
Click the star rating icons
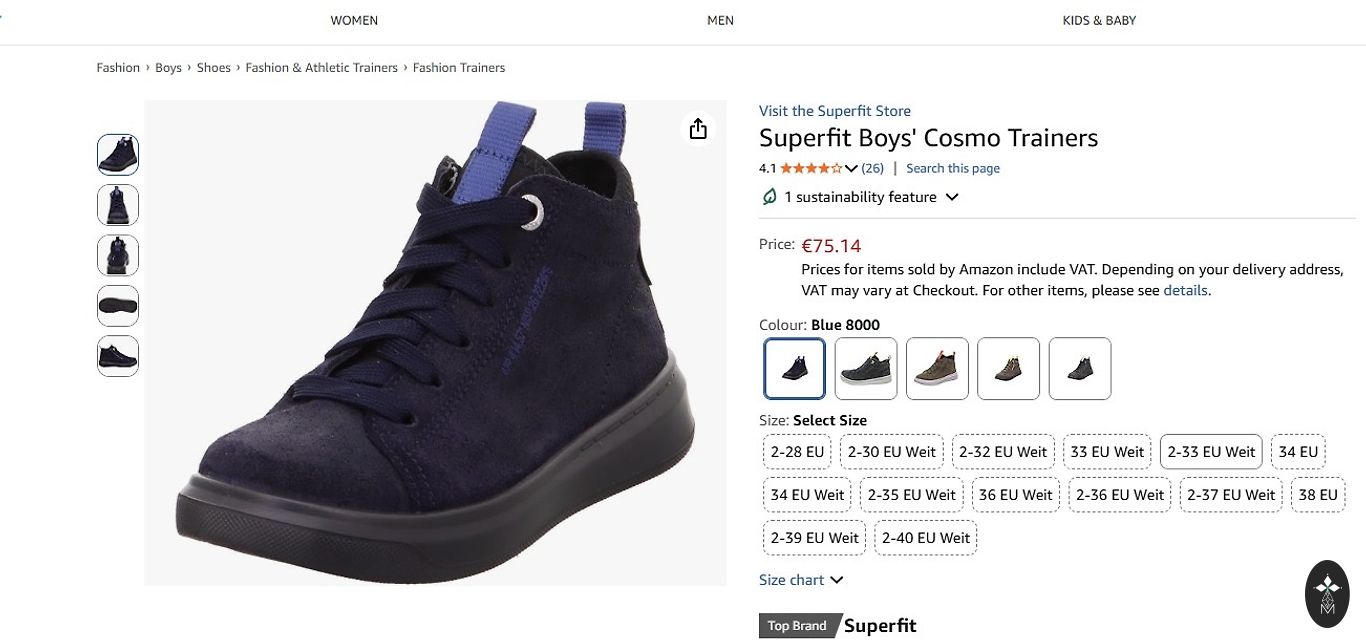point(810,168)
